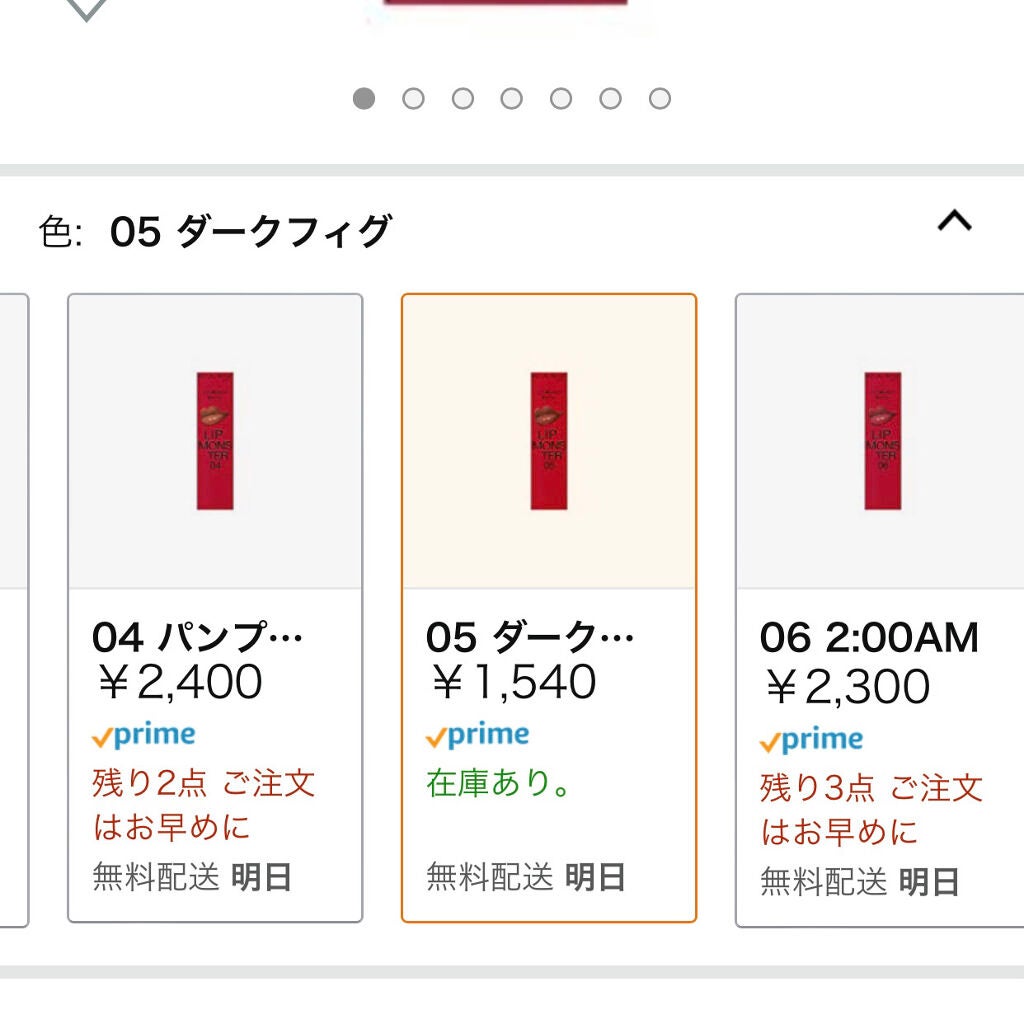
Task: Tap the 在庫あり stock status text
Action: point(500,783)
